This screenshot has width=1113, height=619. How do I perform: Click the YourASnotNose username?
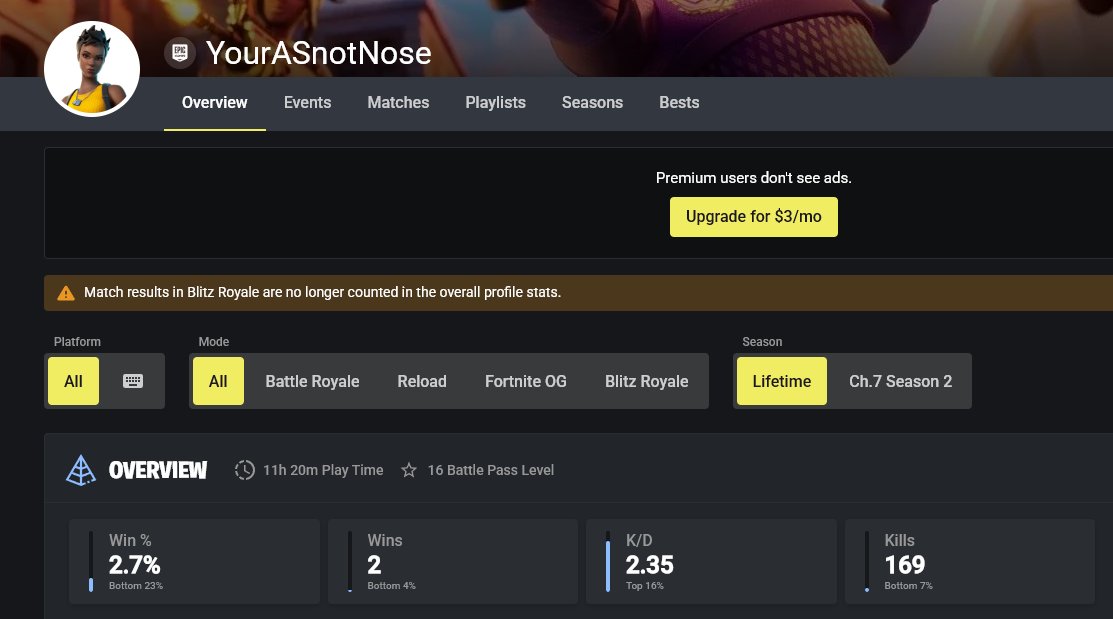click(319, 53)
